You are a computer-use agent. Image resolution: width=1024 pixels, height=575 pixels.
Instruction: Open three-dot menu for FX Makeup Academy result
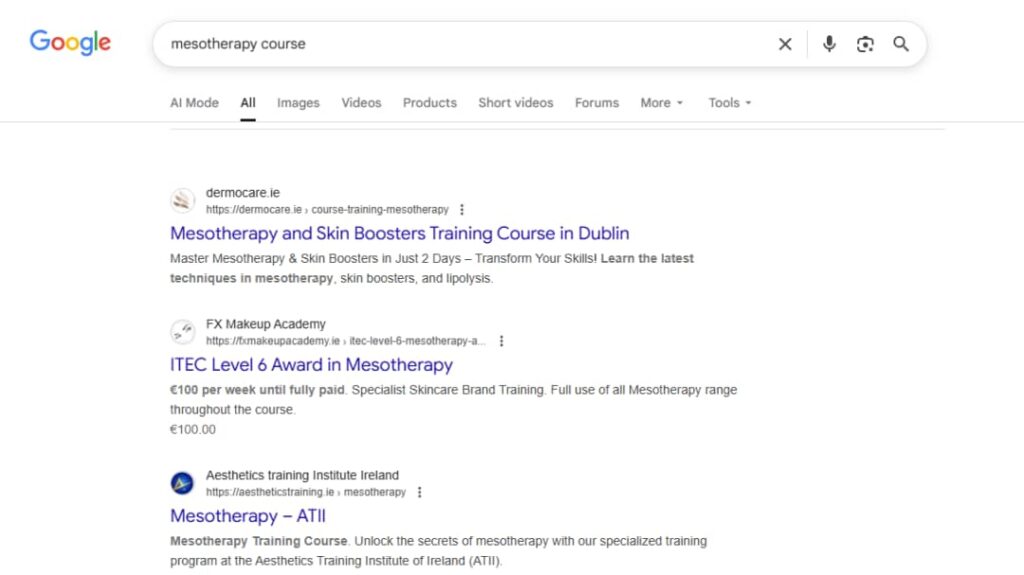[x=501, y=341]
